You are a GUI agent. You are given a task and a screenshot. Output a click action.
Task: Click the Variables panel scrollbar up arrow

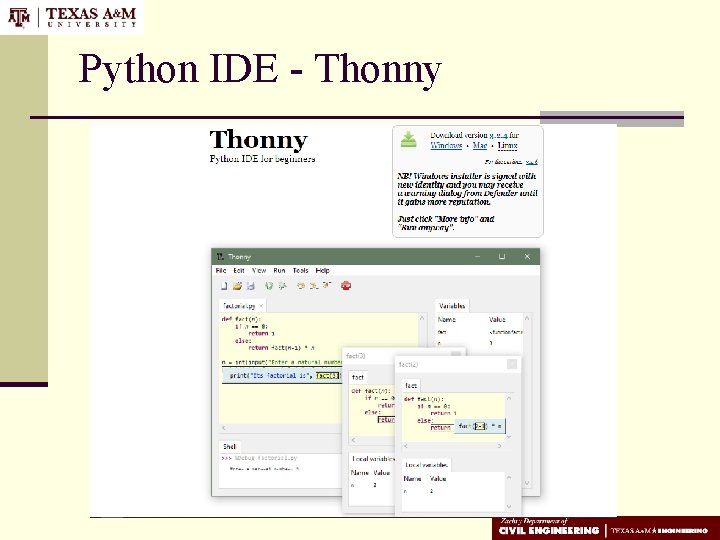[527, 318]
